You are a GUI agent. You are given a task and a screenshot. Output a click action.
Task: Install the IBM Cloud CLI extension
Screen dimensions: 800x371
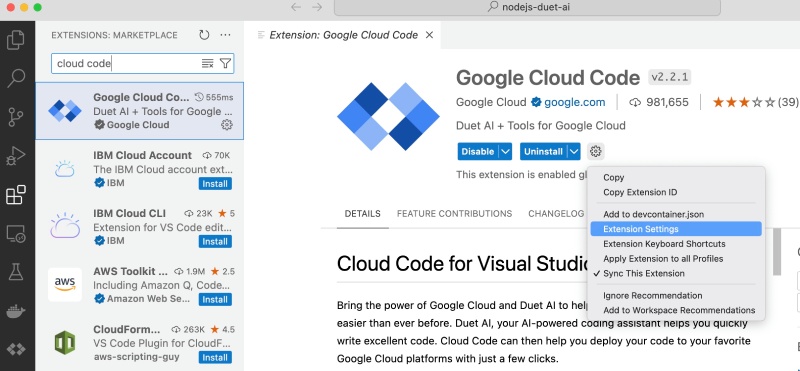click(x=215, y=241)
